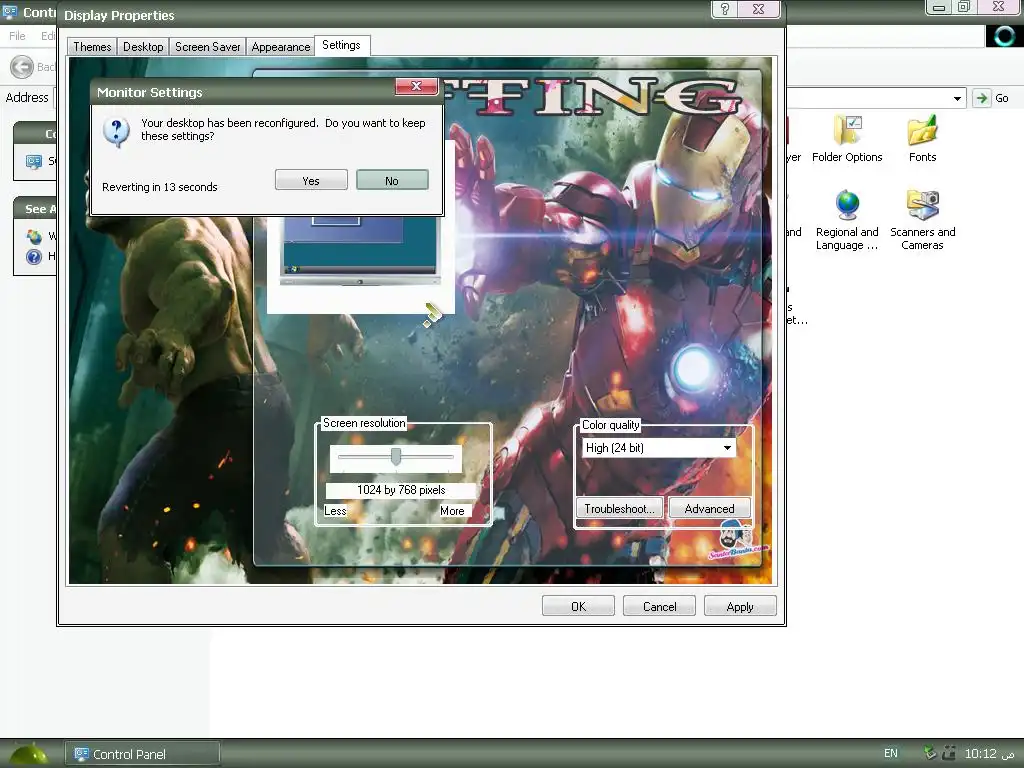Click Cancel in Display Properties
Viewport: 1024px width, 768px height.
point(660,607)
